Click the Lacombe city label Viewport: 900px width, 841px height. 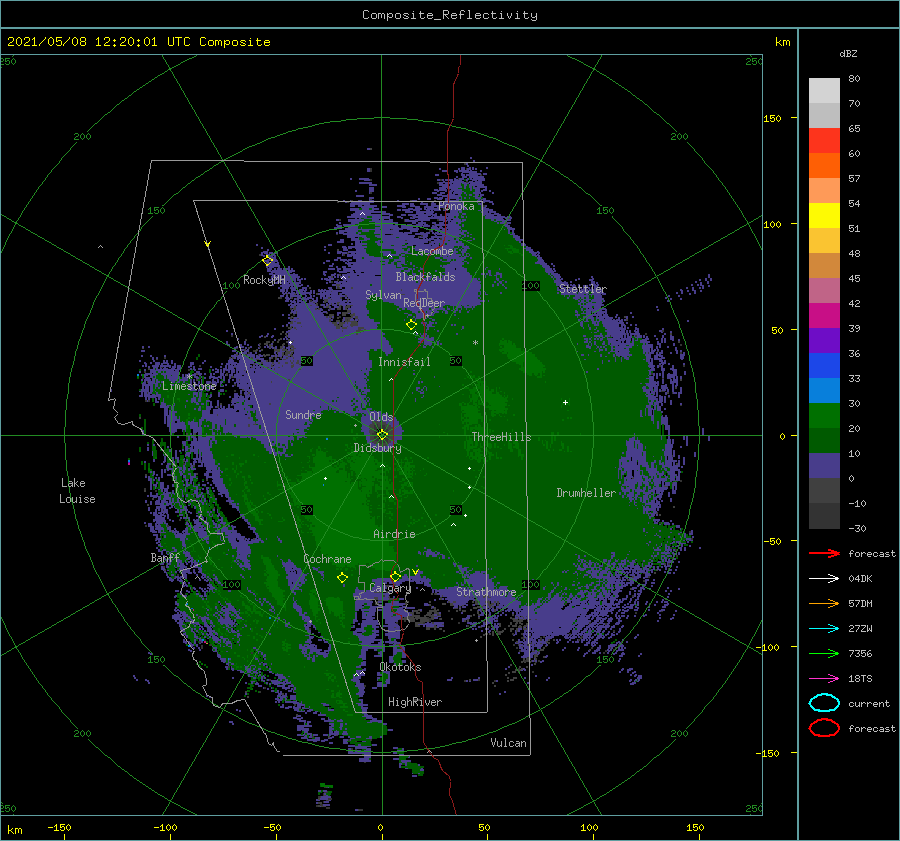coord(432,251)
